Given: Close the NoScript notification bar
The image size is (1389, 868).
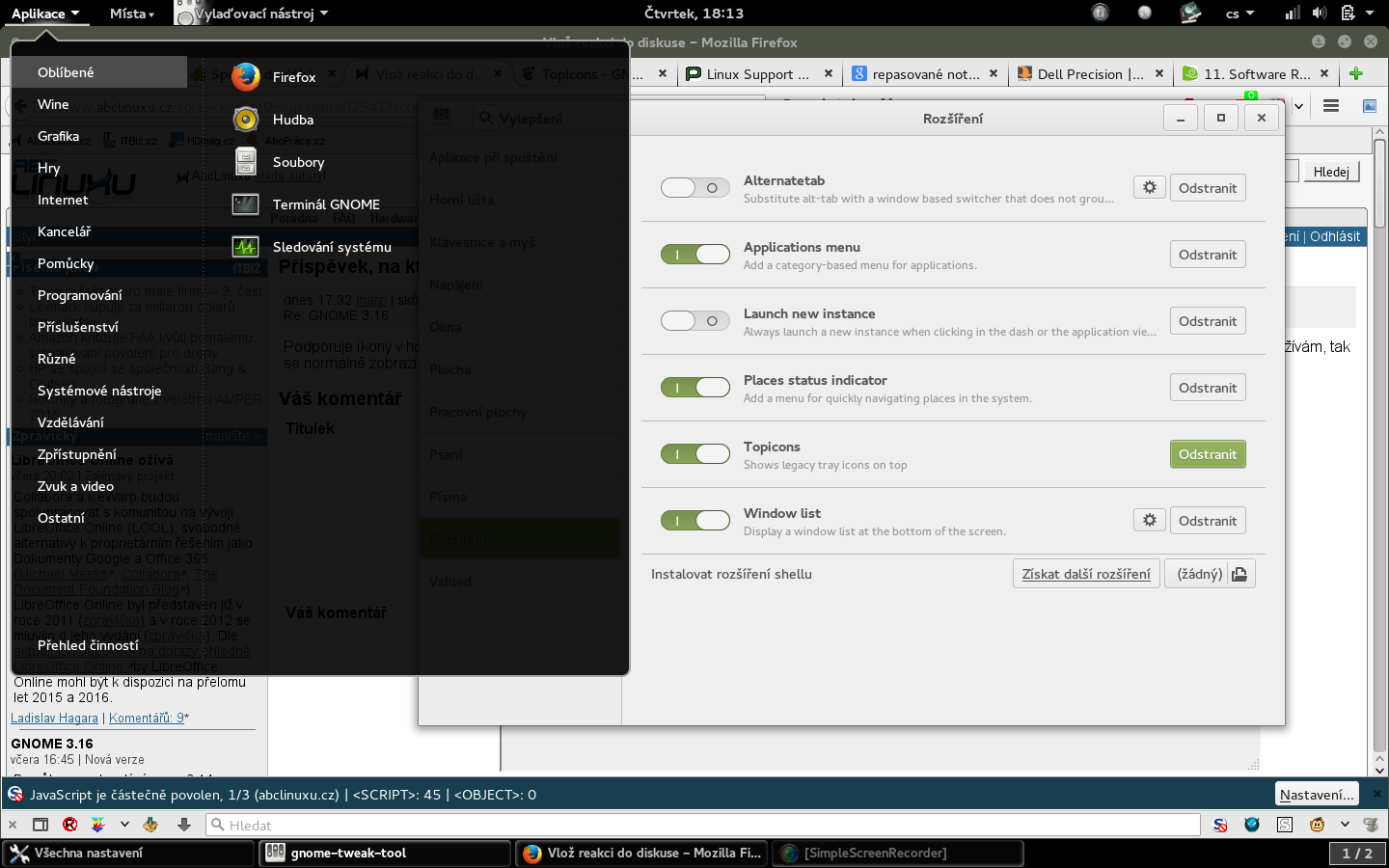Looking at the screenshot, I should coord(1376,794).
